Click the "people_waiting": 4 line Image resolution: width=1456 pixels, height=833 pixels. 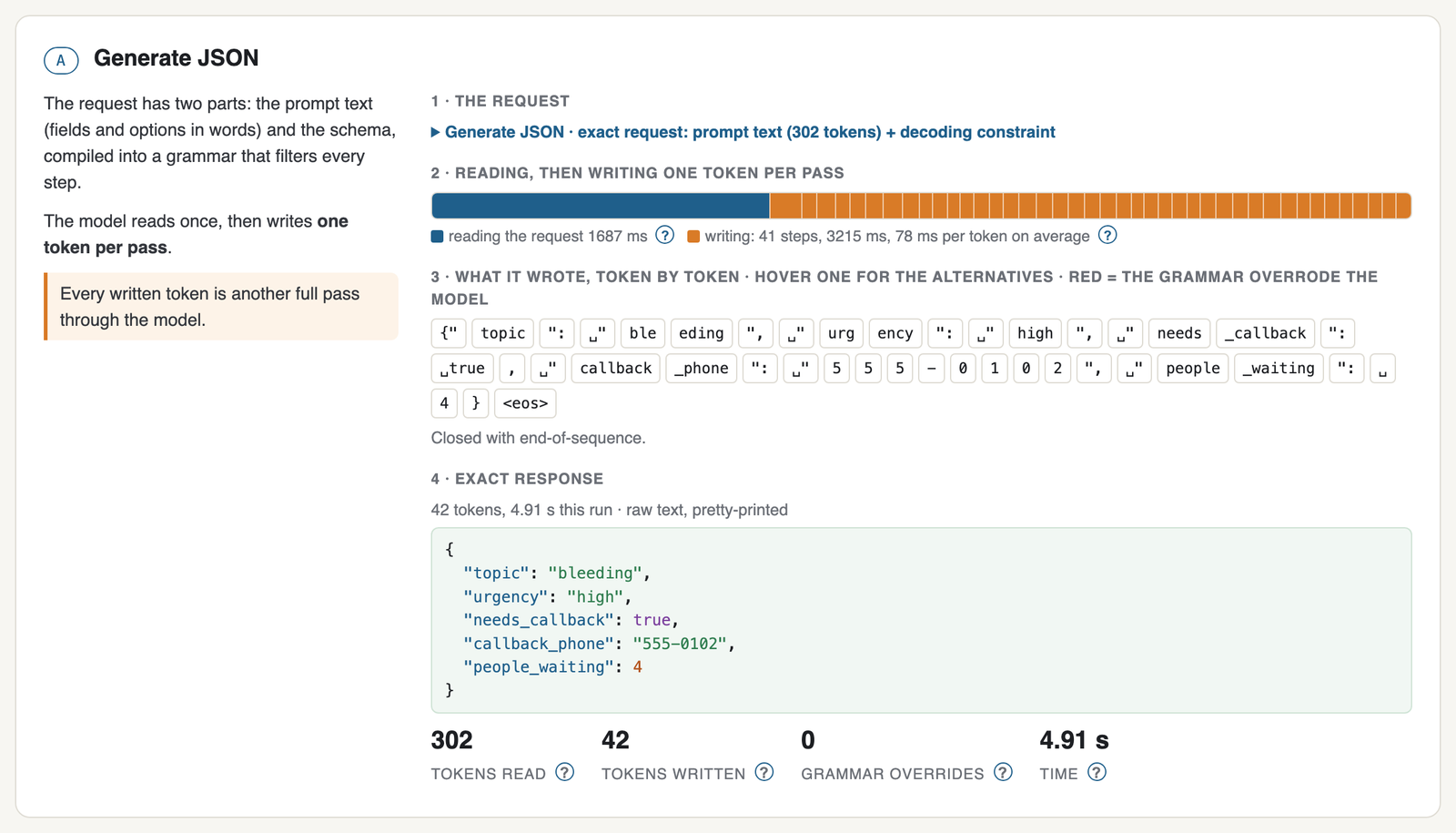(552, 667)
